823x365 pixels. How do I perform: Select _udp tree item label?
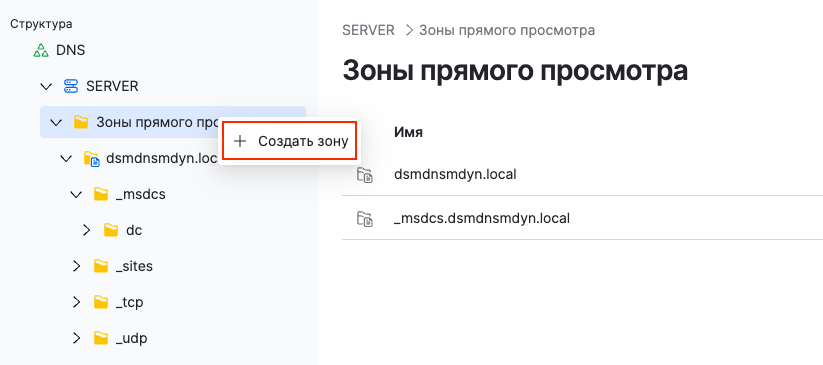(131, 339)
